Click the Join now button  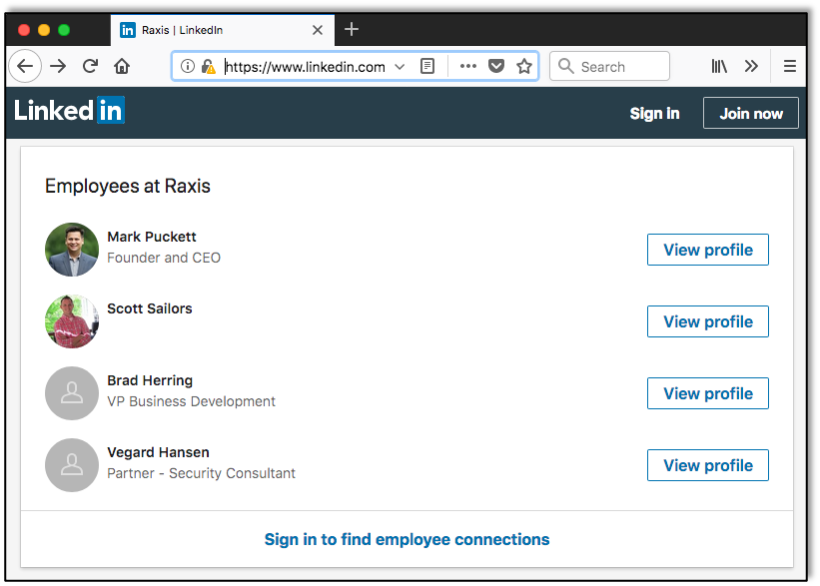[x=750, y=113]
